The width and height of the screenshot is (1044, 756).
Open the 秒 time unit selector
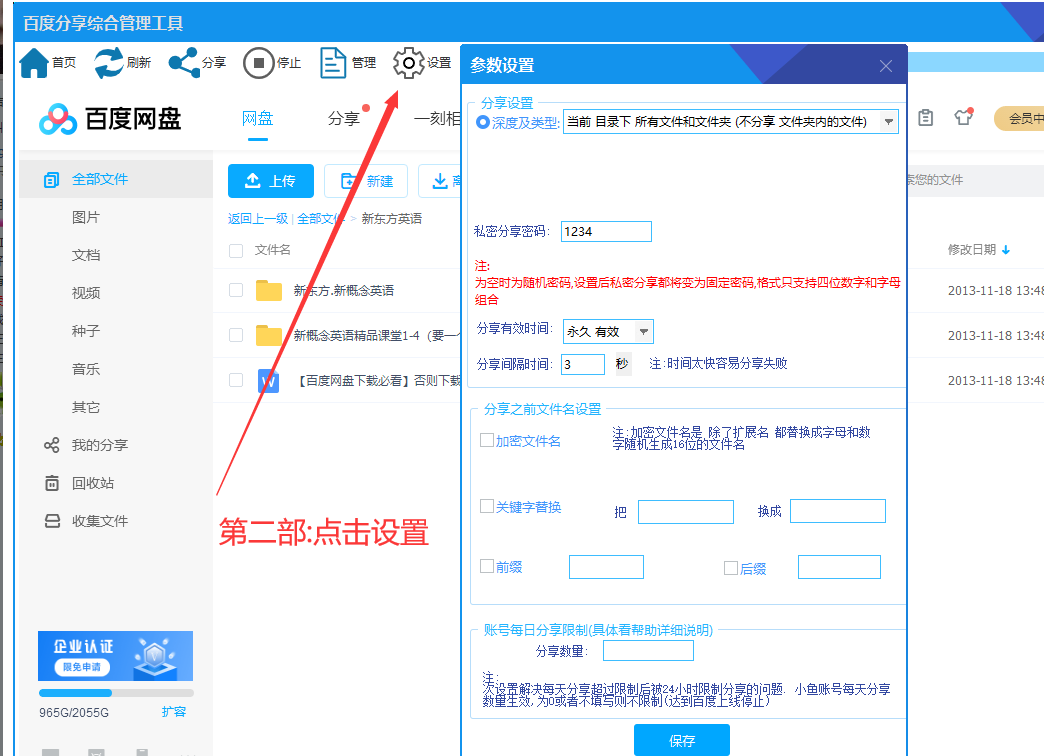click(622, 364)
